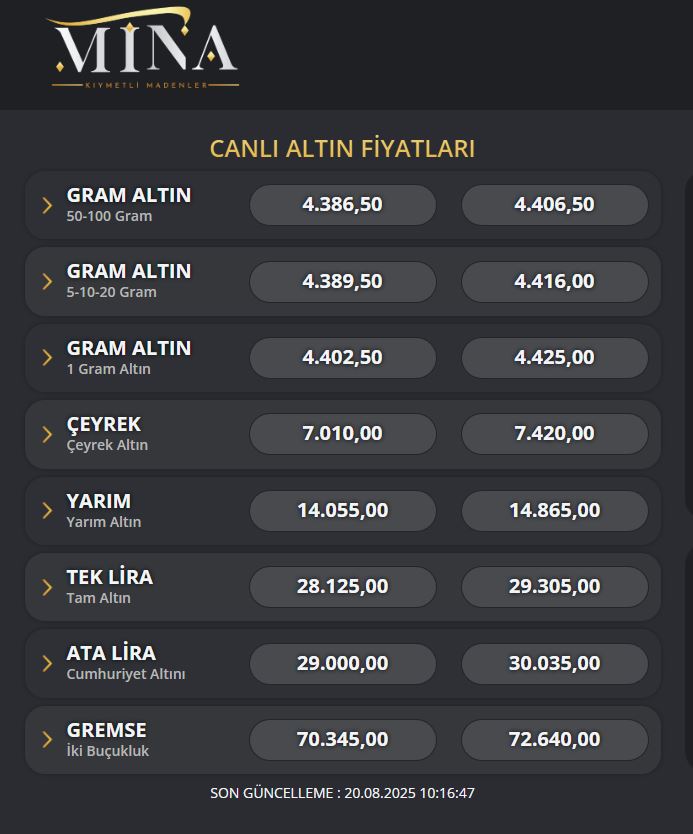Select the TEK LİRA Tam Altın label

110,586
